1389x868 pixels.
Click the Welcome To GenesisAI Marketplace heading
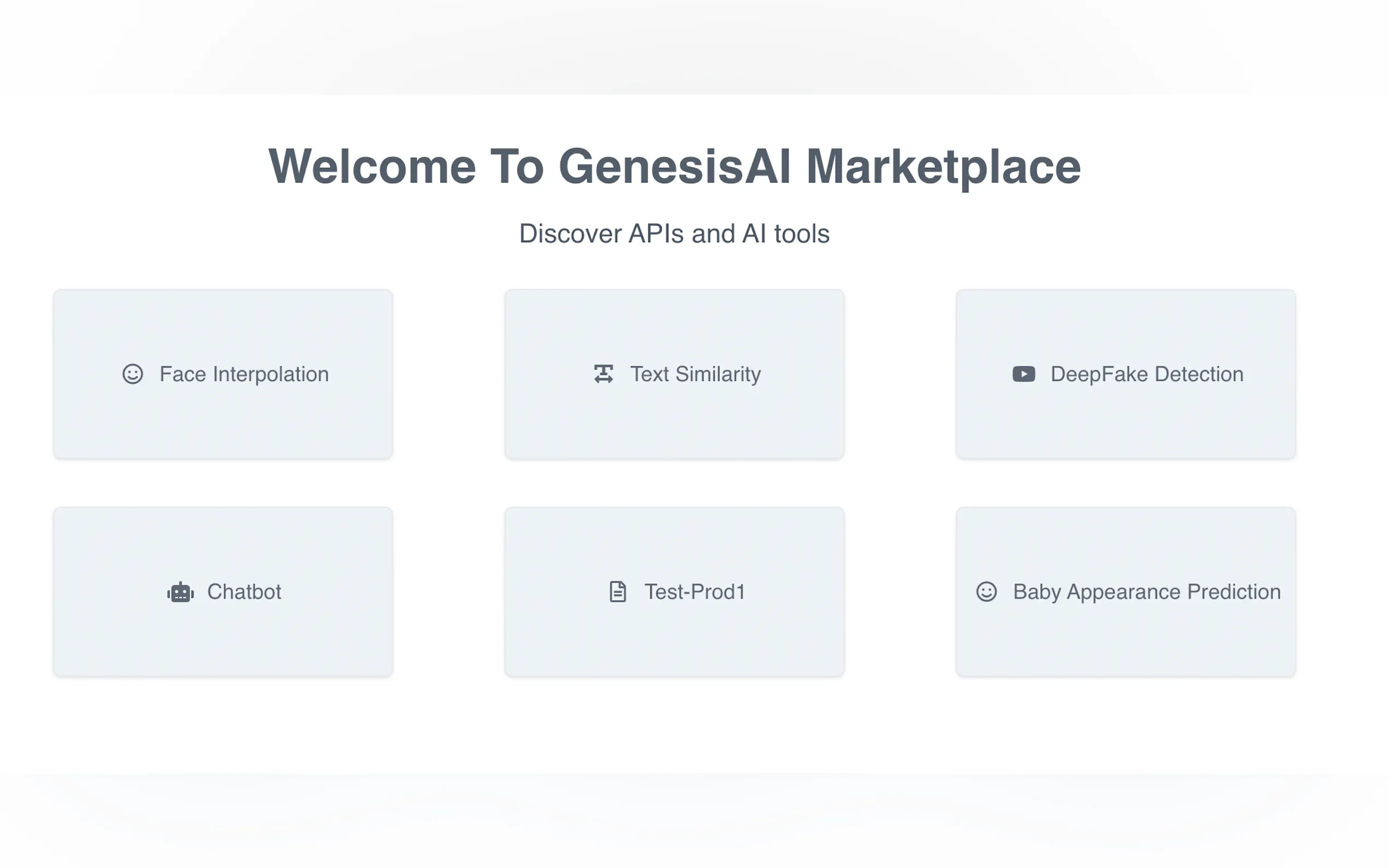tap(674, 167)
